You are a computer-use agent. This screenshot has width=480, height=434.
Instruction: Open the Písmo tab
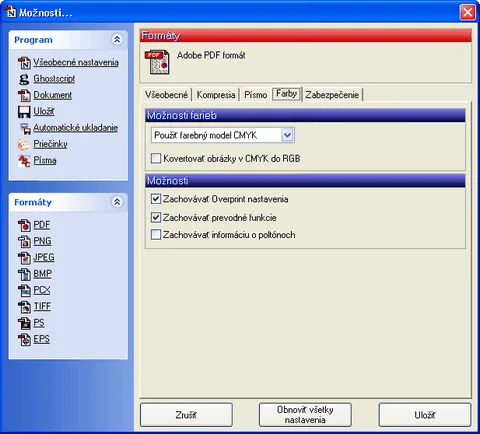point(256,95)
